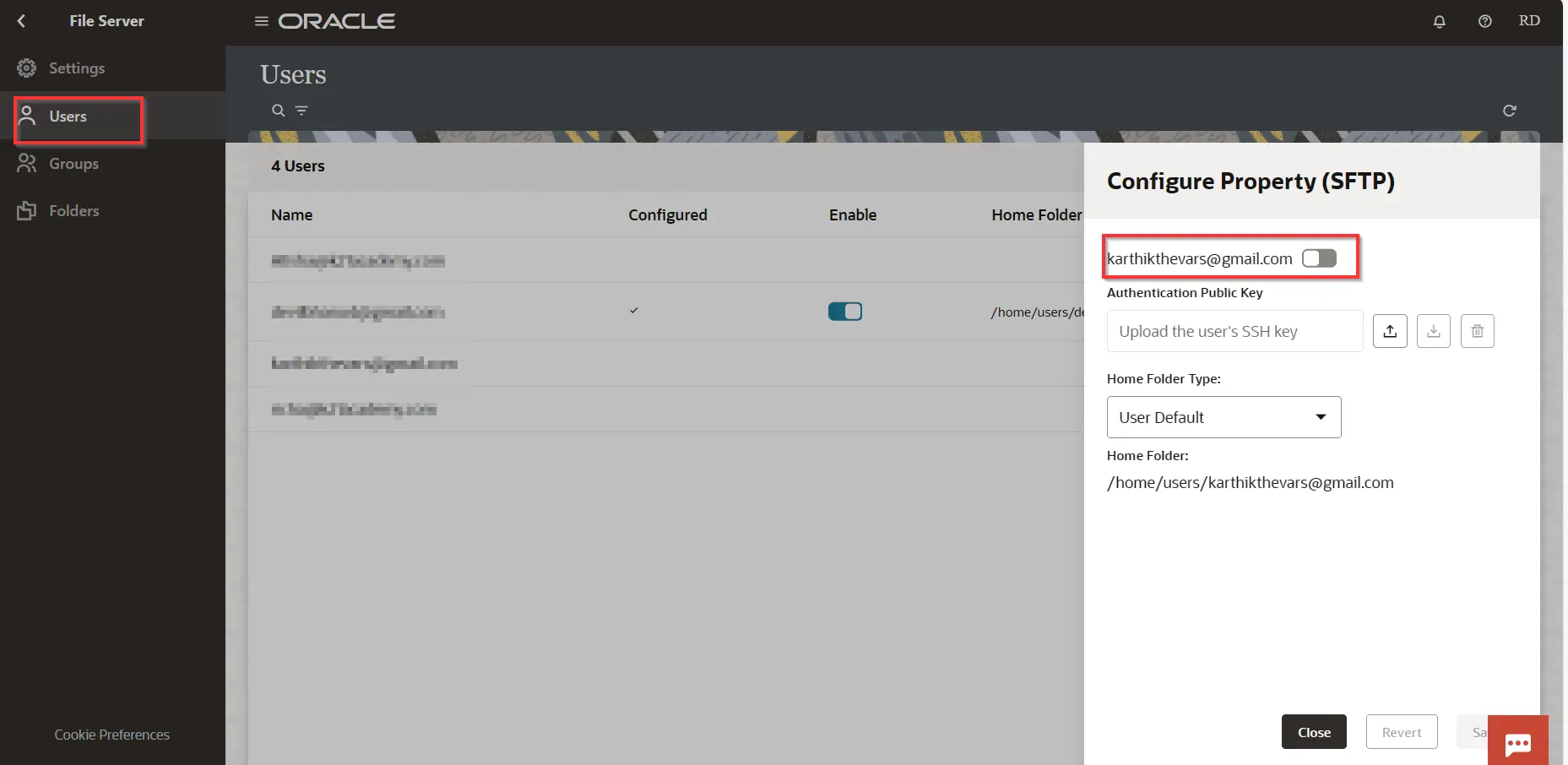The height and width of the screenshot is (765, 1568).
Task: Open the RD user profile menu
Action: click(x=1529, y=21)
